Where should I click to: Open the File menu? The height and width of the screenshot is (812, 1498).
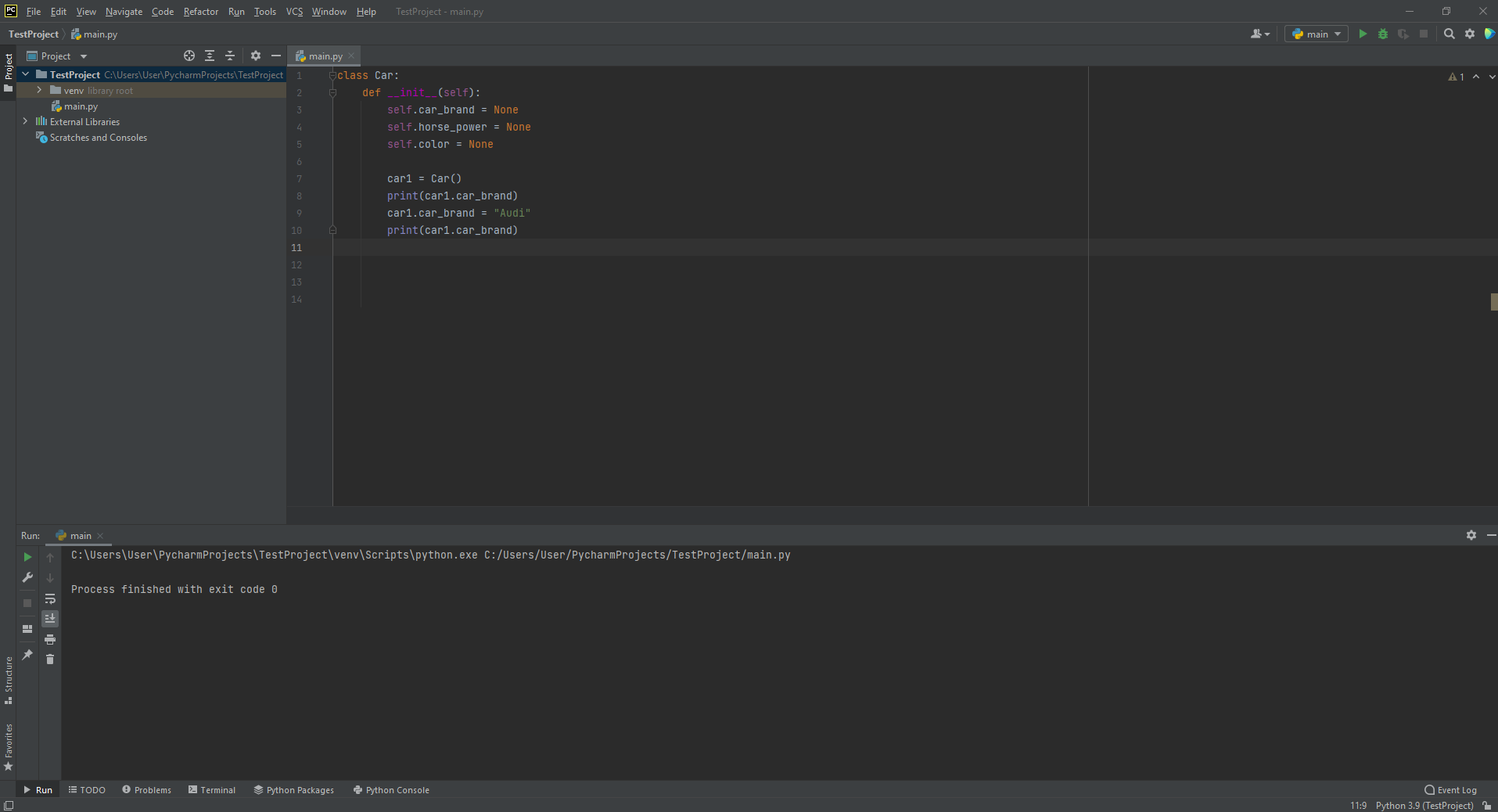click(x=34, y=12)
